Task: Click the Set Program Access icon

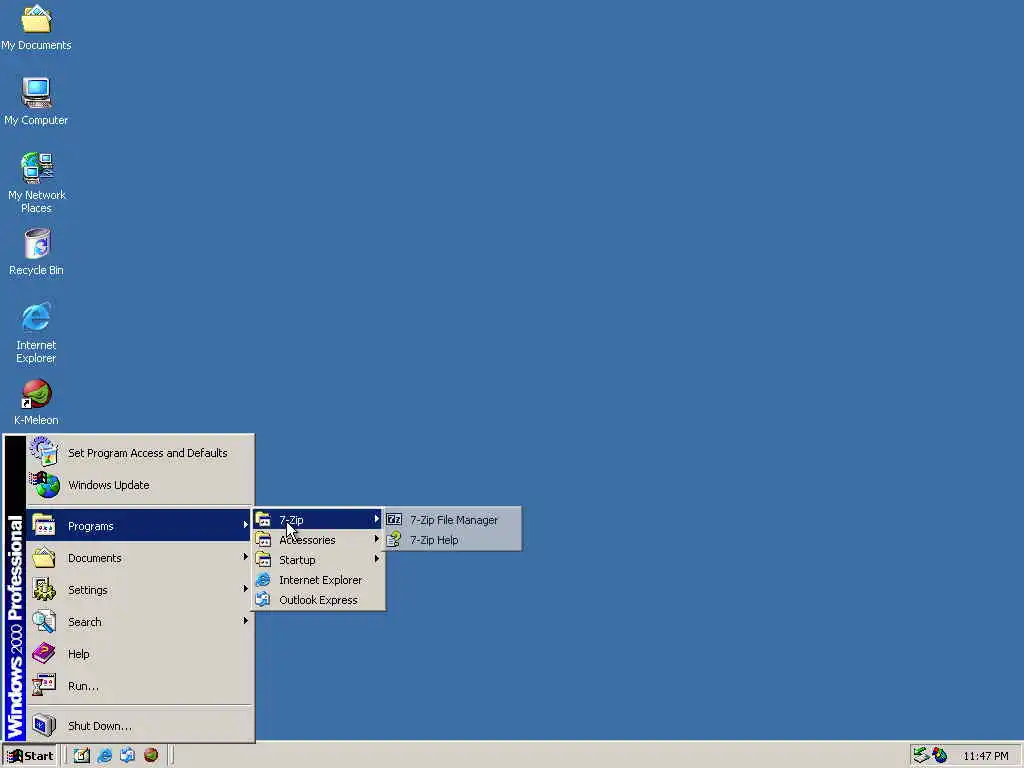Action: (x=44, y=452)
